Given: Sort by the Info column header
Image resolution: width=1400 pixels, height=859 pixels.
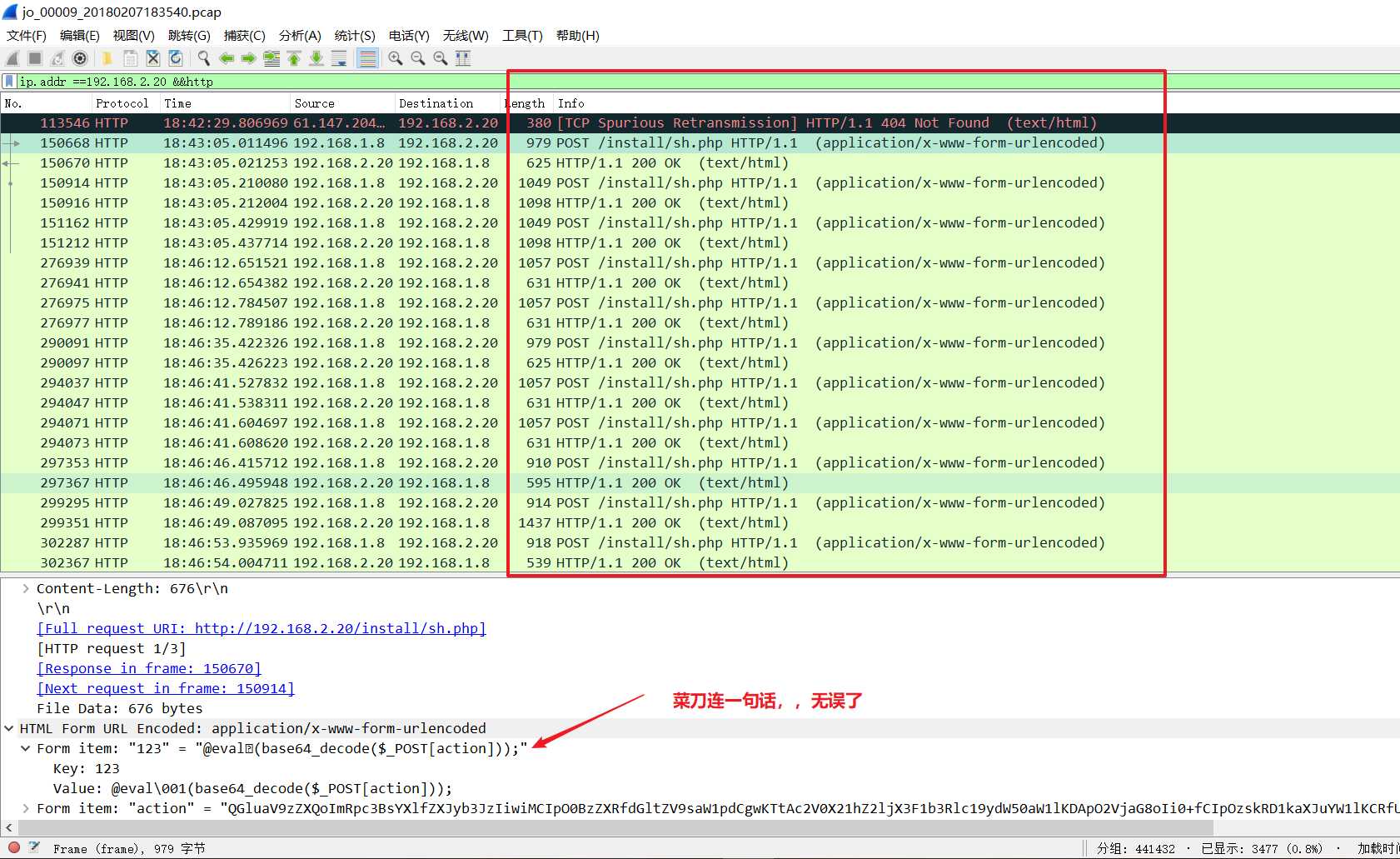Looking at the screenshot, I should click(974, 103).
